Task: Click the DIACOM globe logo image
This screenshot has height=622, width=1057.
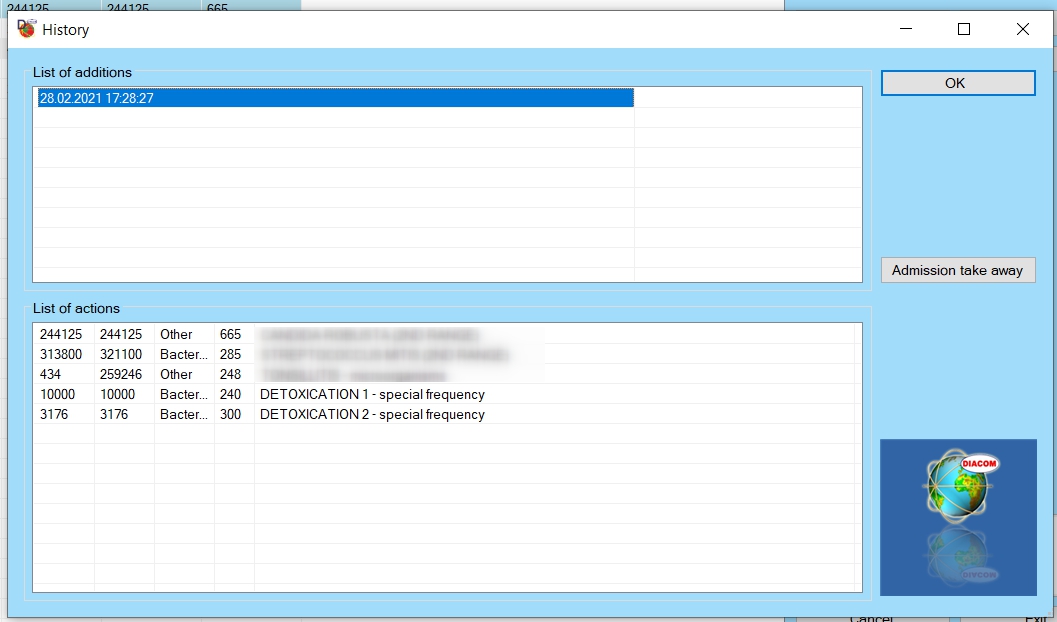Action: tap(957, 516)
